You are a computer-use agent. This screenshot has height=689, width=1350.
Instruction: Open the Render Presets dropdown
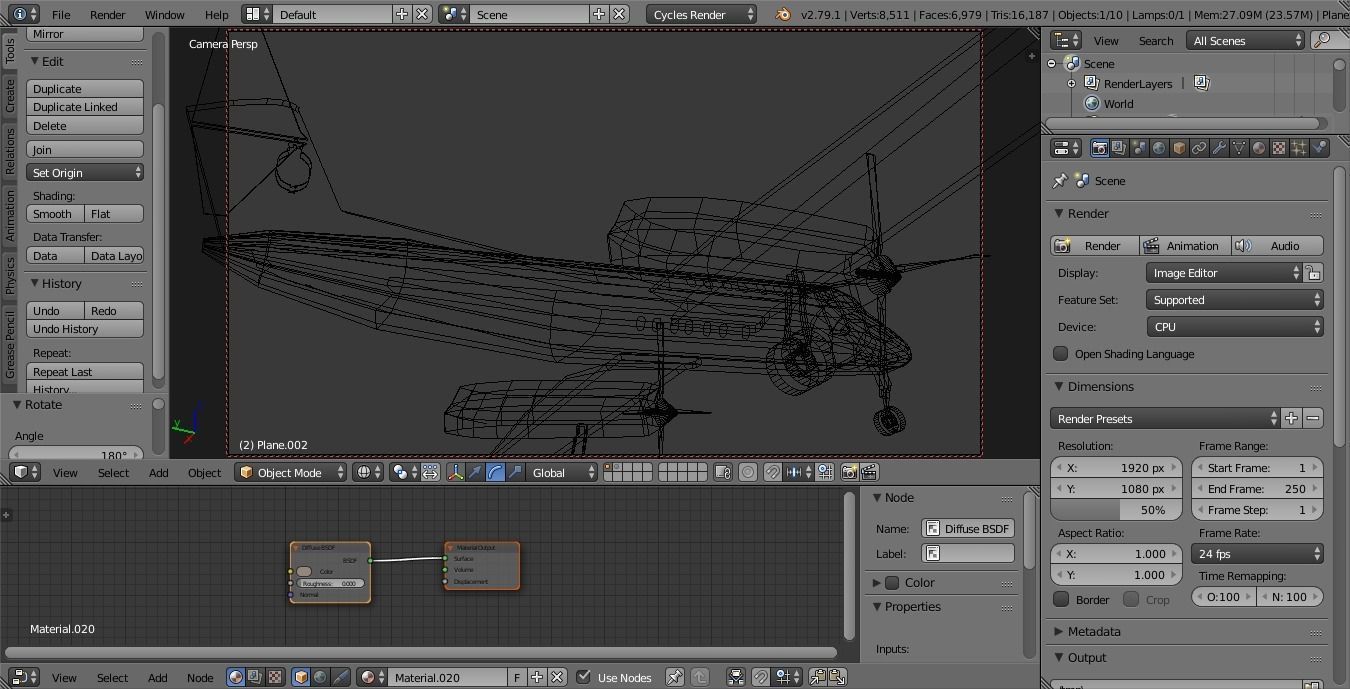pyautogui.click(x=1165, y=418)
